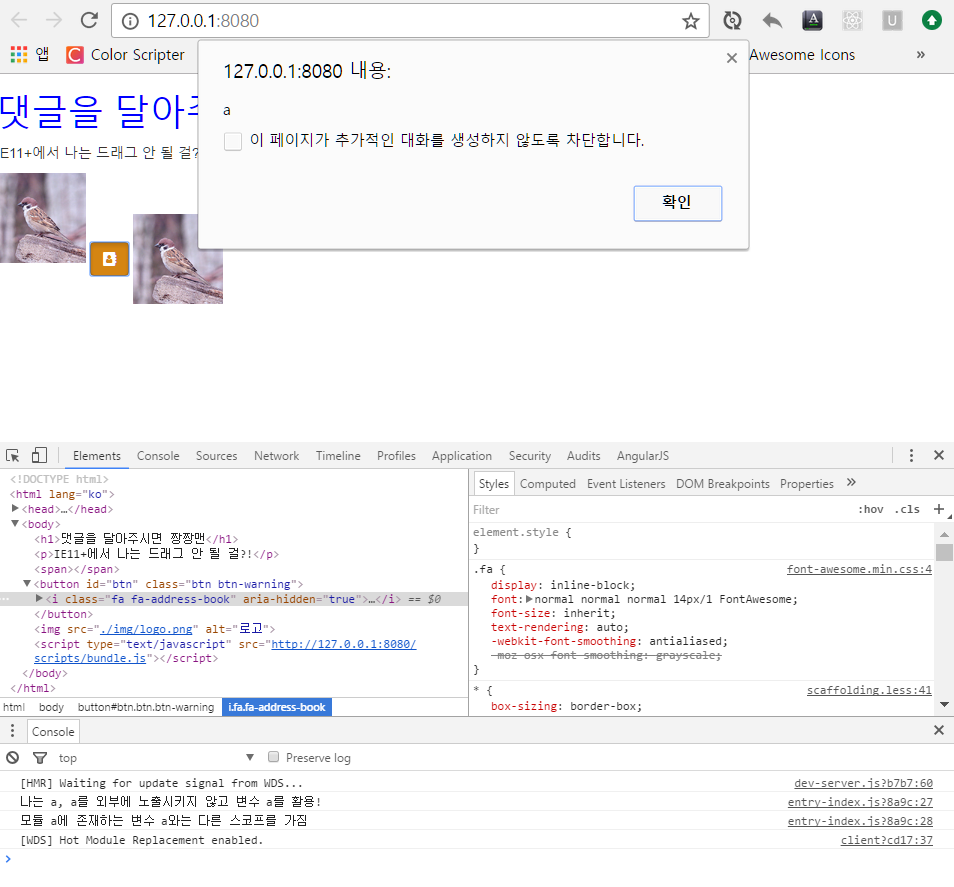This screenshot has width=954, height=887.
Task: Show more bookmarks with chevron
Action: [x=921, y=55]
